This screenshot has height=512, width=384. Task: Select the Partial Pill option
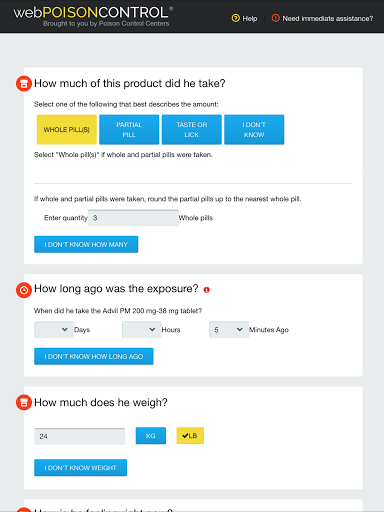[129, 130]
